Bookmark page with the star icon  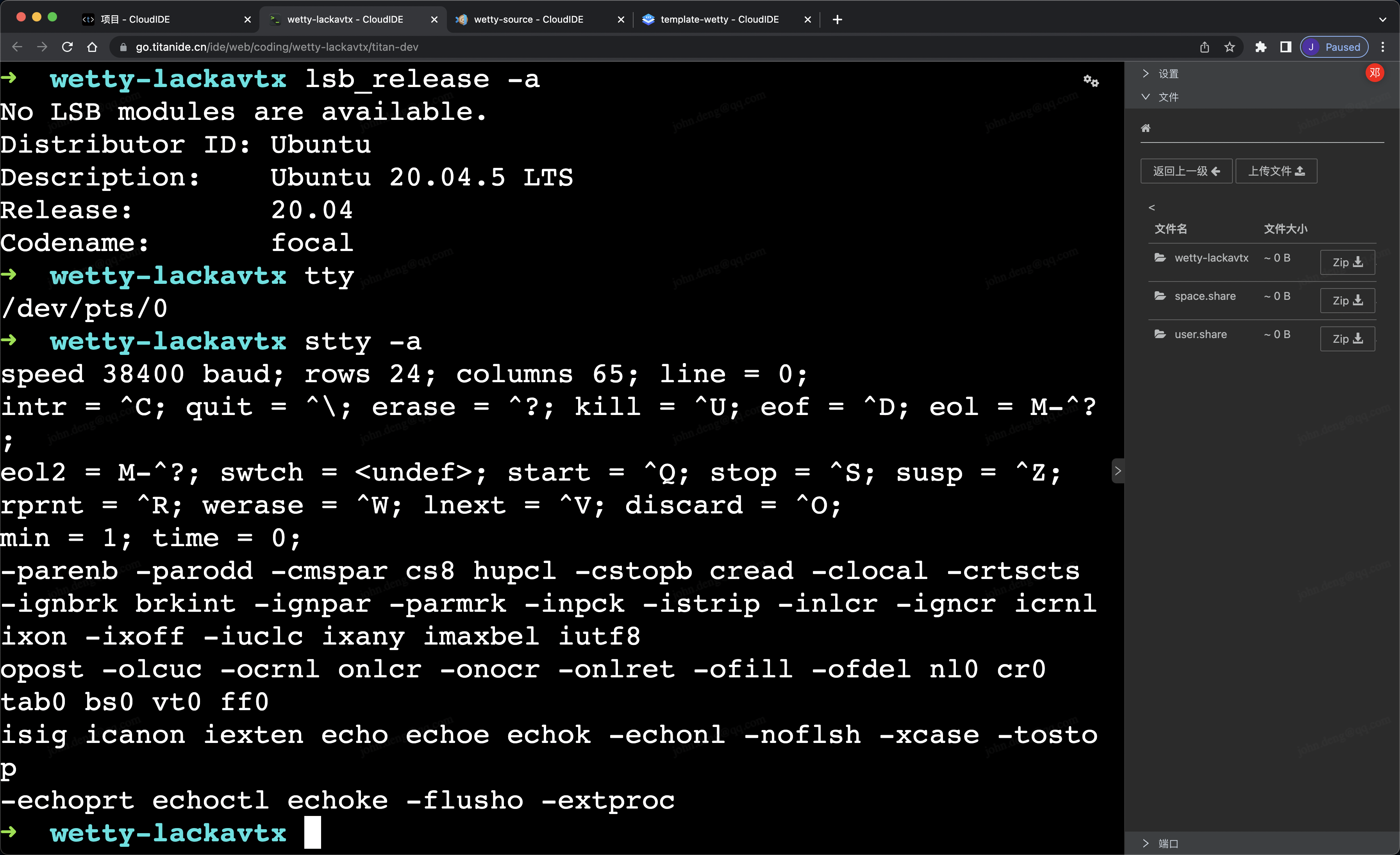(x=1230, y=47)
